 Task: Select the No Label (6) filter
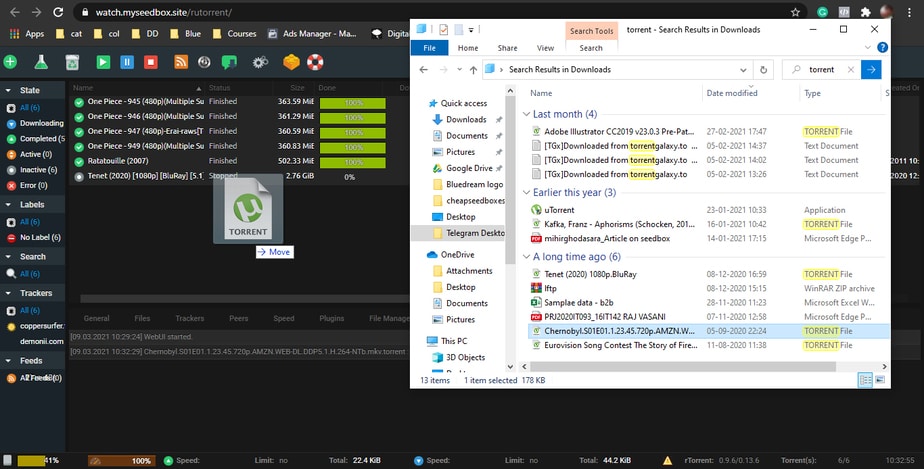tap(34, 237)
